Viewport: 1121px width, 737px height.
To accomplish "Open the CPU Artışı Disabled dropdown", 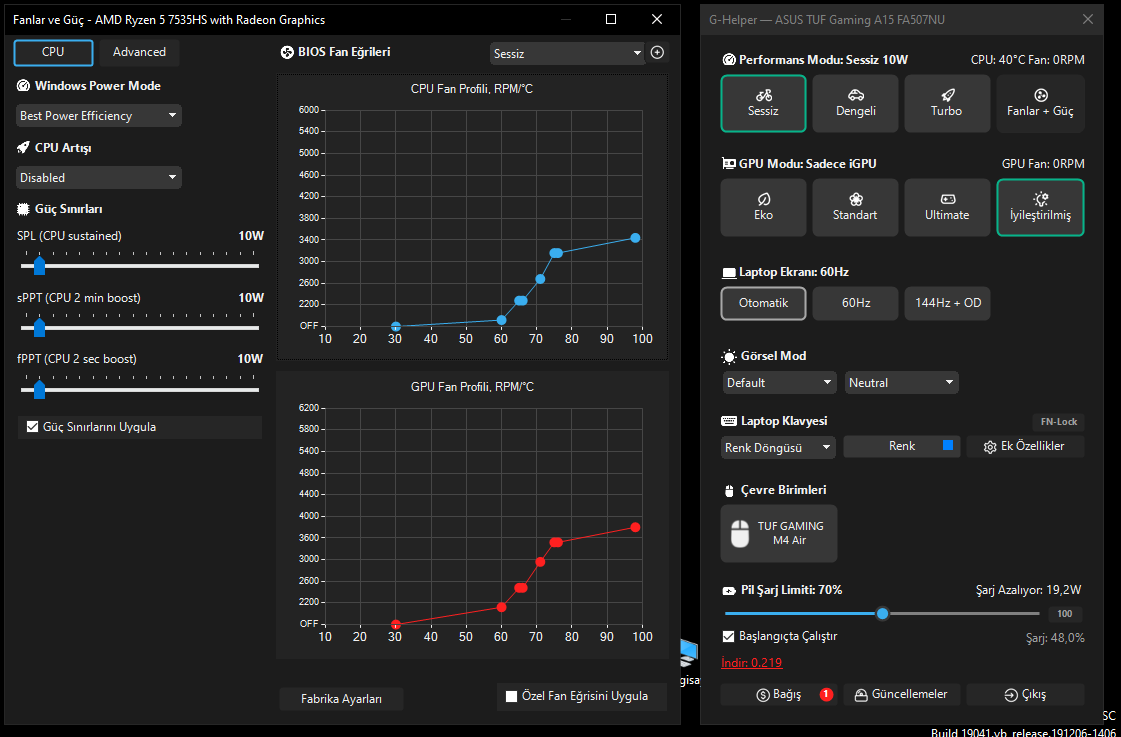I will coord(99,177).
